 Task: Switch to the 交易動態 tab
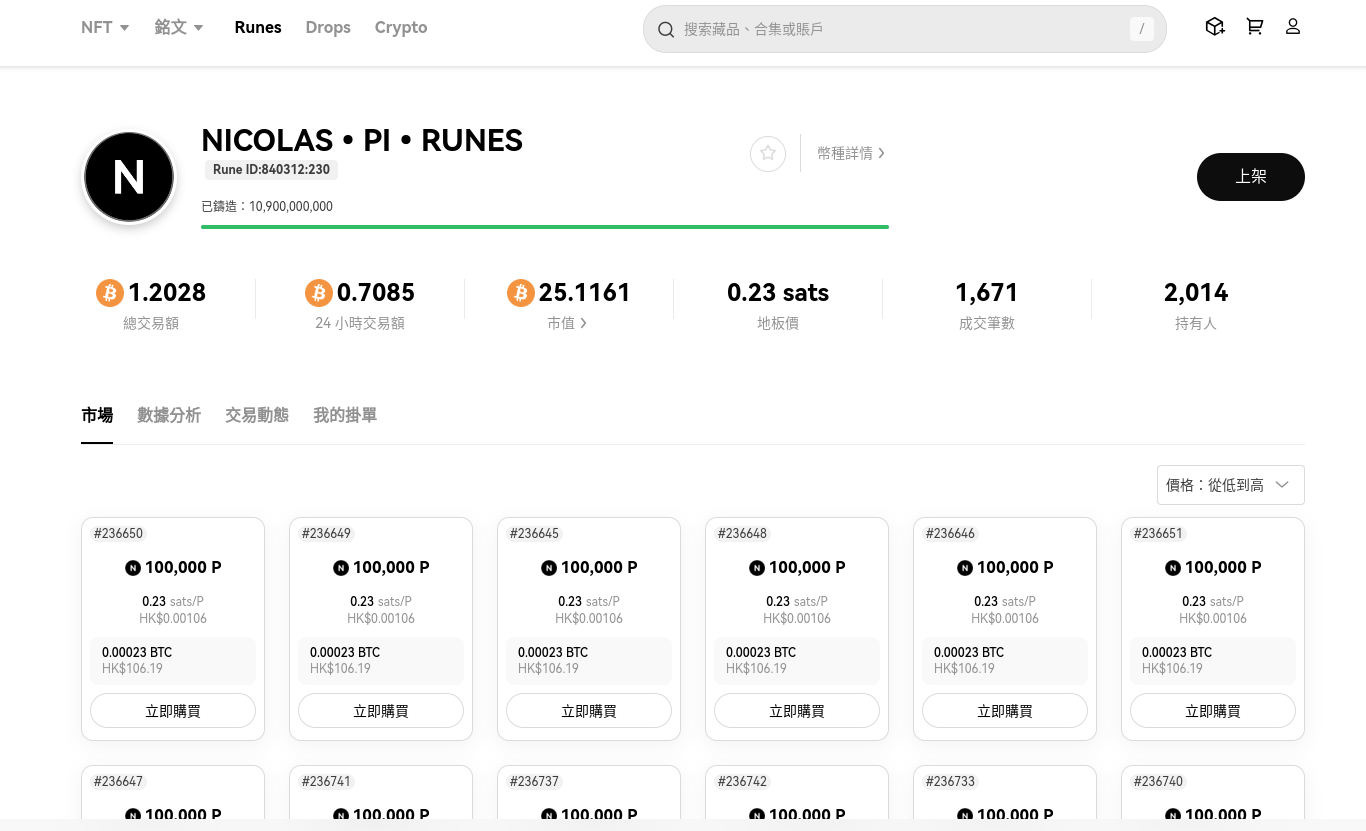coord(257,415)
